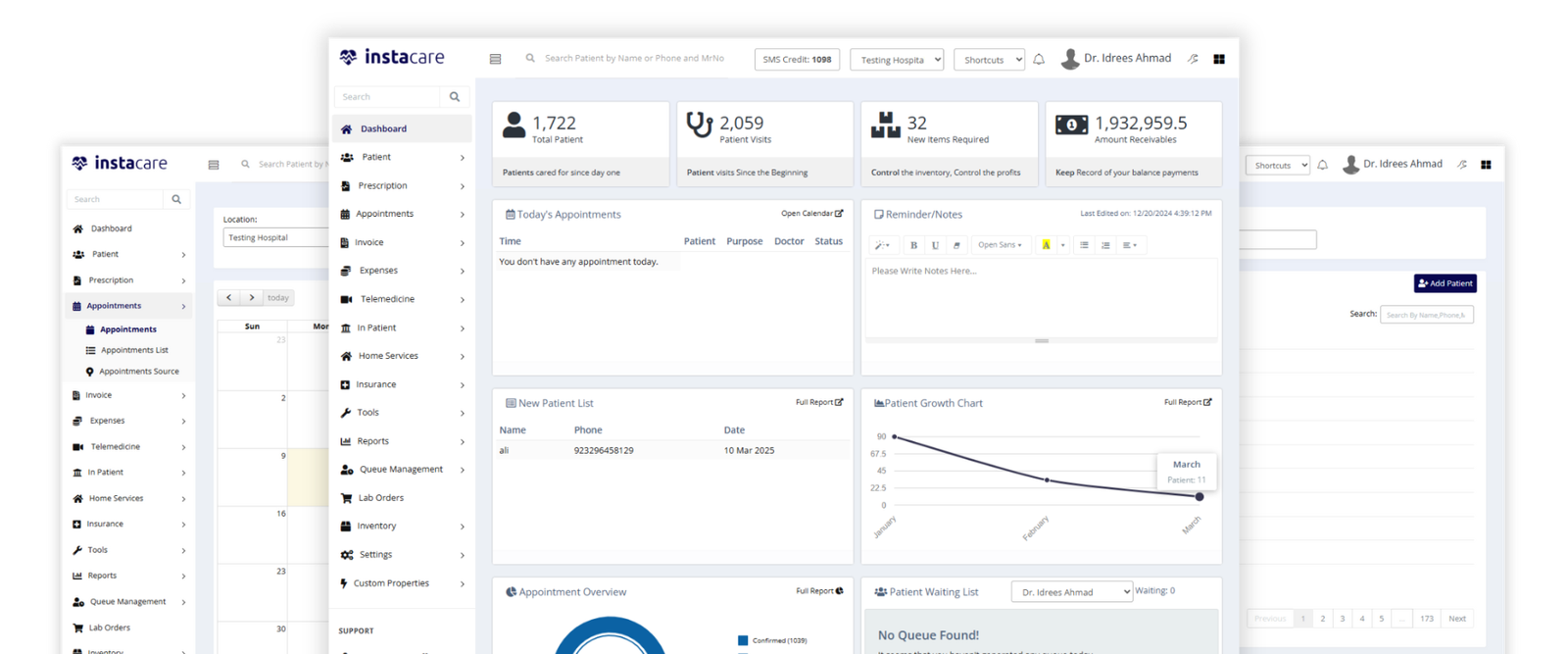Insert a bulleted list in Reminder/Notes
The width and height of the screenshot is (1568, 654).
1084,245
